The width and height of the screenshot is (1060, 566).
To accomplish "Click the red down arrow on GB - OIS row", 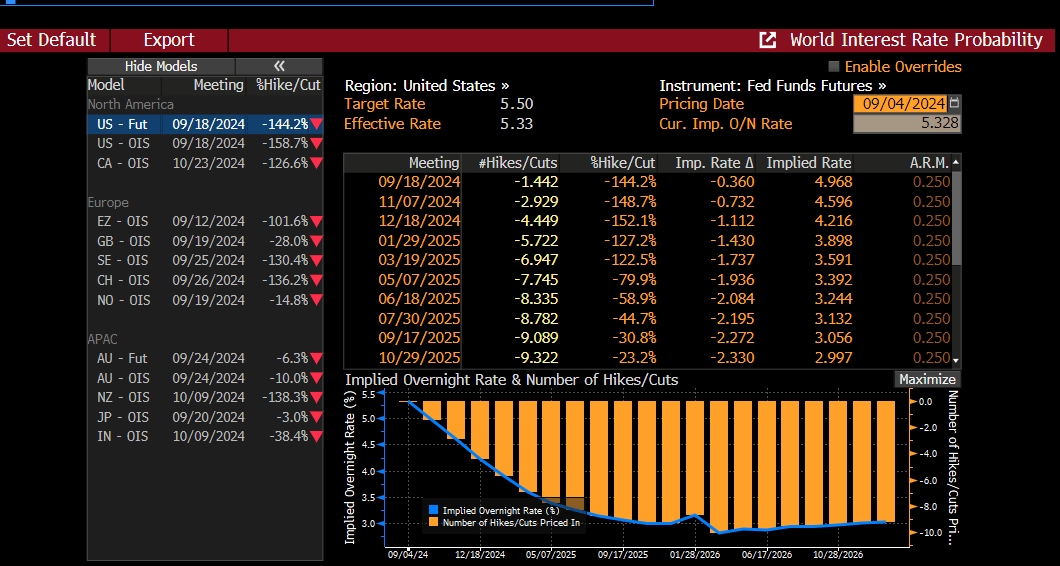I will pyautogui.click(x=316, y=241).
